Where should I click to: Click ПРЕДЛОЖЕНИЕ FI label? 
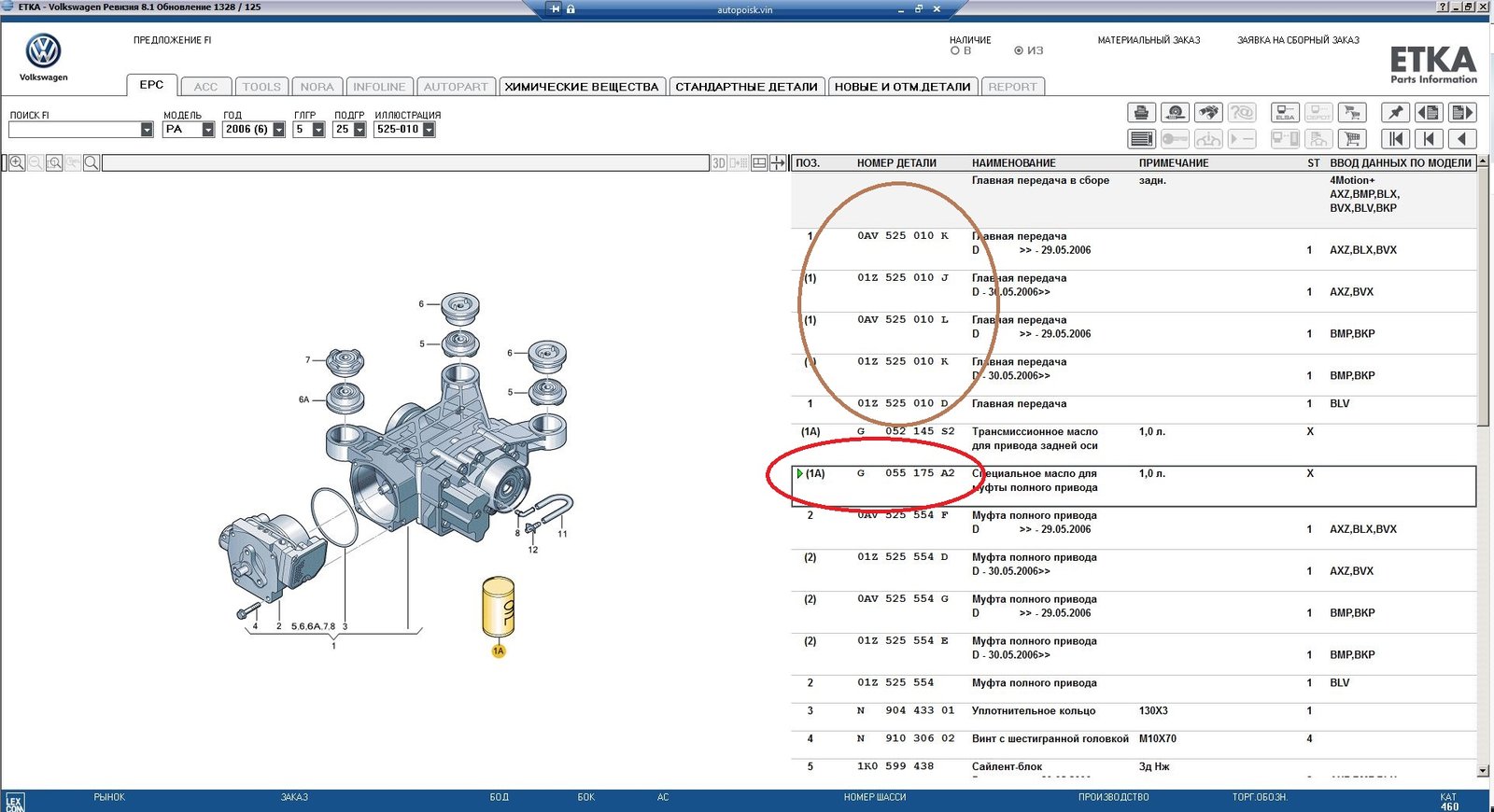tap(172, 40)
